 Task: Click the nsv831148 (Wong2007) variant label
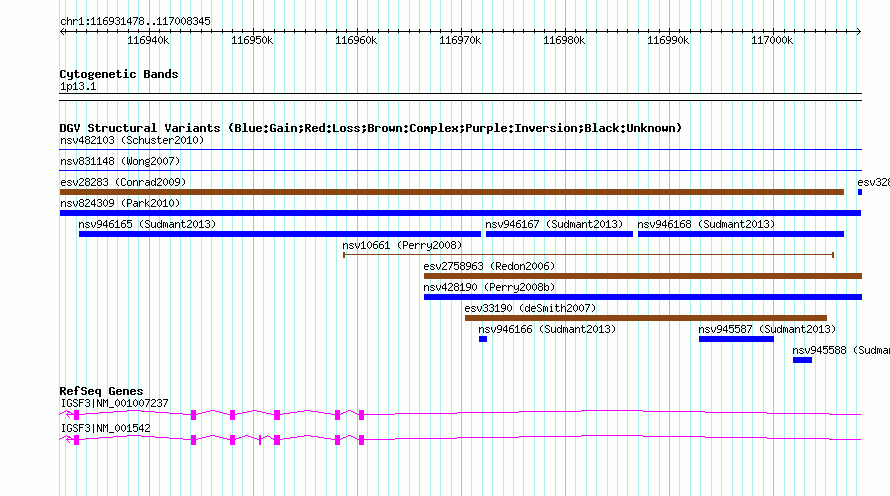coord(120,161)
